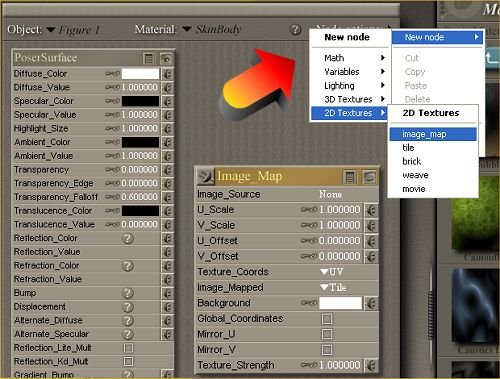Click the Image_Map node output connector icon

[205, 176]
